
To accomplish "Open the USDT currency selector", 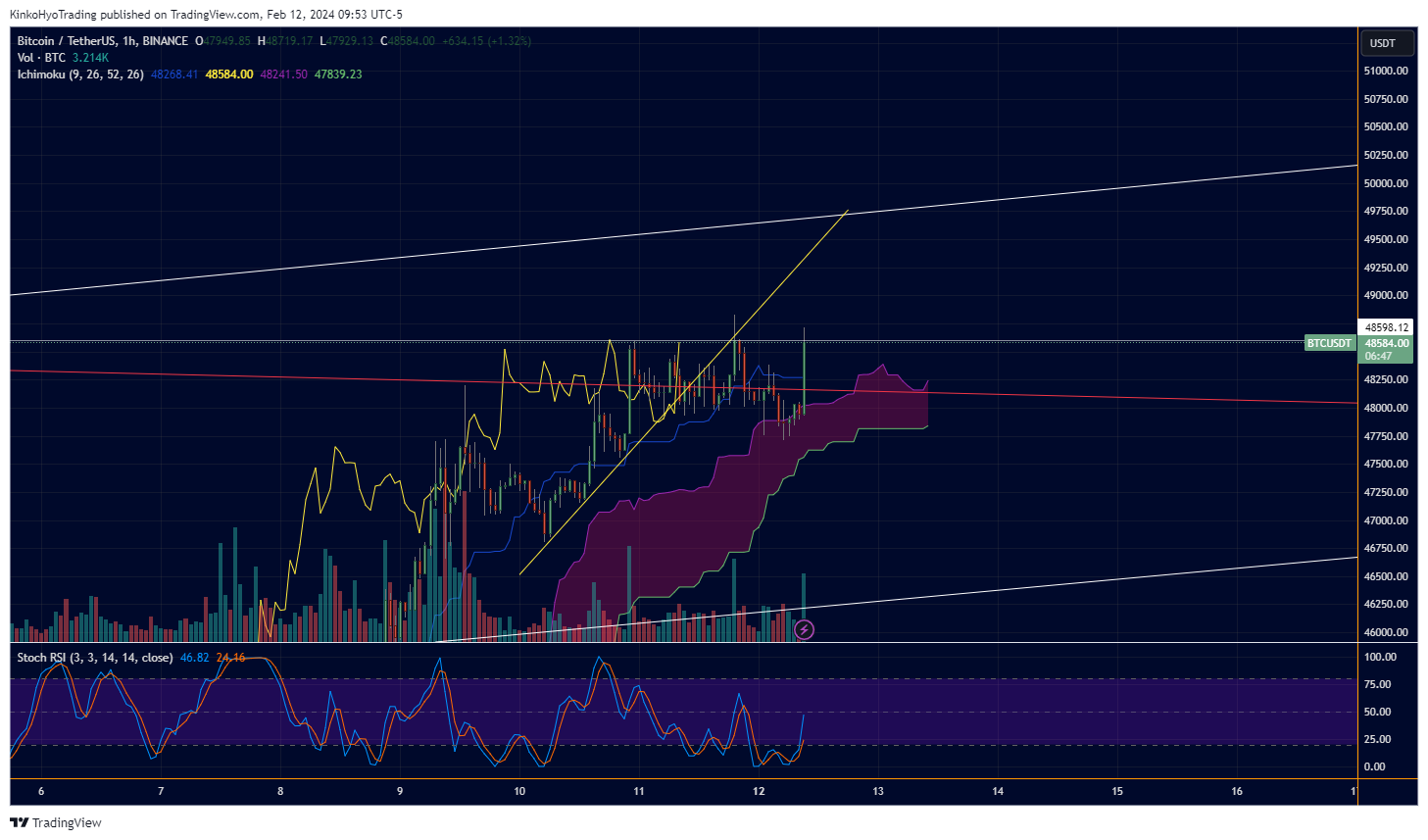I will pyautogui.click(x=1387, y=43).
